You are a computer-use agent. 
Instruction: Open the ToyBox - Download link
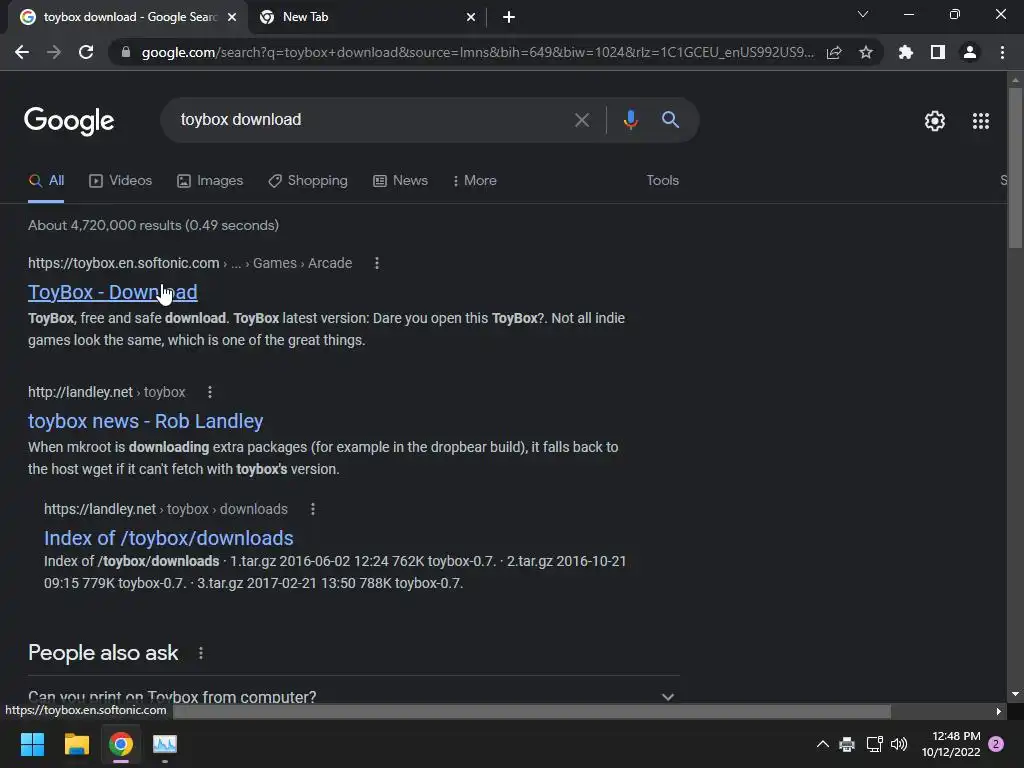(112, 292)
